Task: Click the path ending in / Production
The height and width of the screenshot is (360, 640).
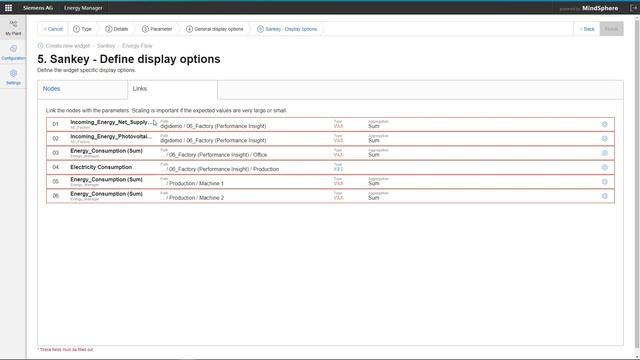Action: click(x=220, y=169)
